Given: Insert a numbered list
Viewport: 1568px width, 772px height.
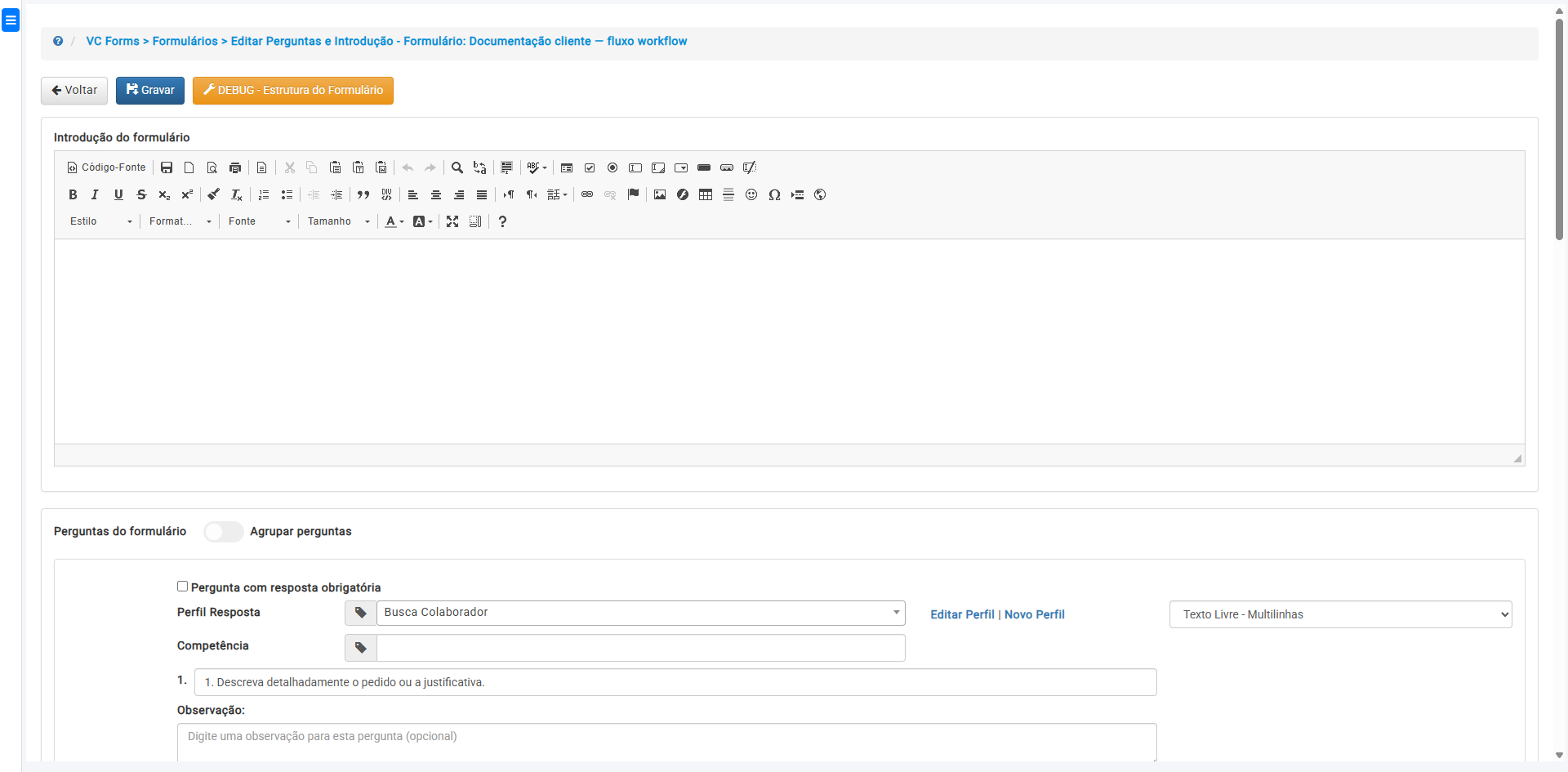Looking at the screenshot, I should coord(264,194).
